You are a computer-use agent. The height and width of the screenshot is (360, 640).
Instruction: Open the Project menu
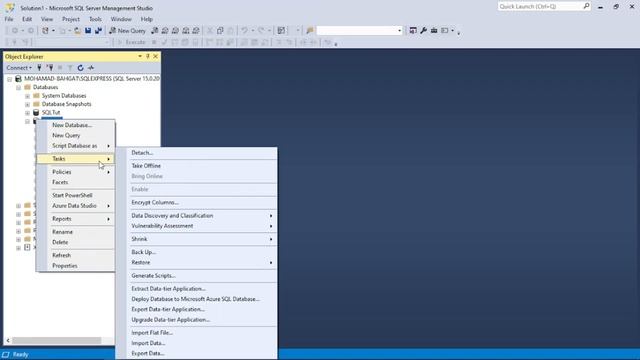tap(71, 19)
